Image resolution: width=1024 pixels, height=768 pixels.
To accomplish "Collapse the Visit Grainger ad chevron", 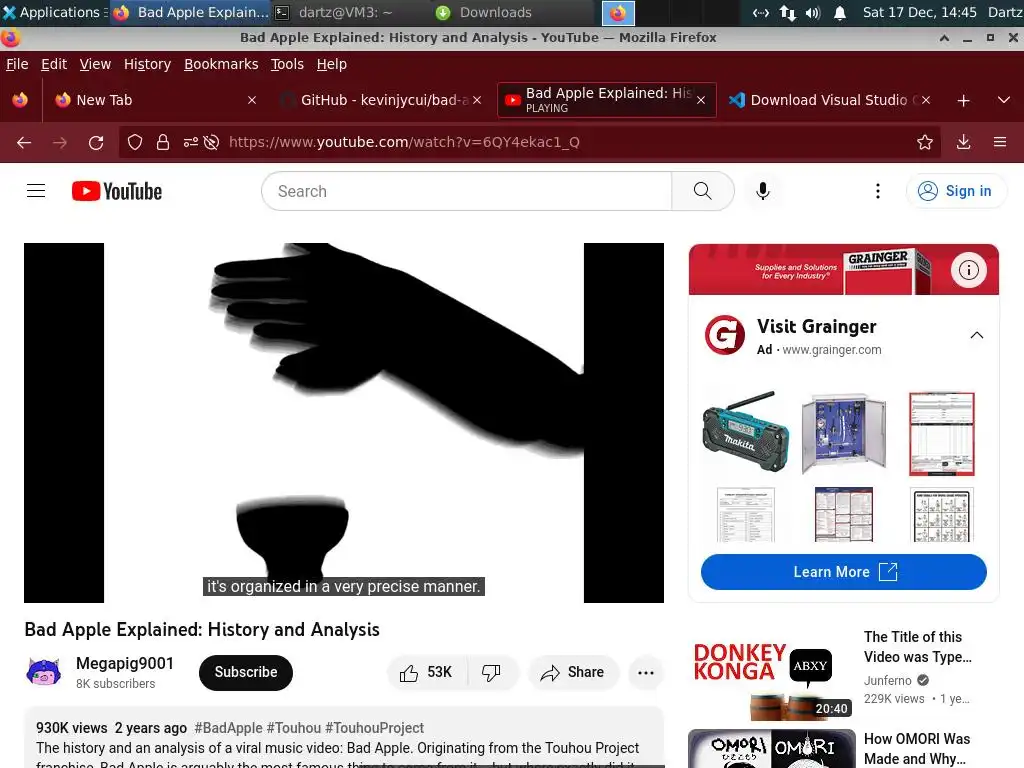I will [977, 335].
